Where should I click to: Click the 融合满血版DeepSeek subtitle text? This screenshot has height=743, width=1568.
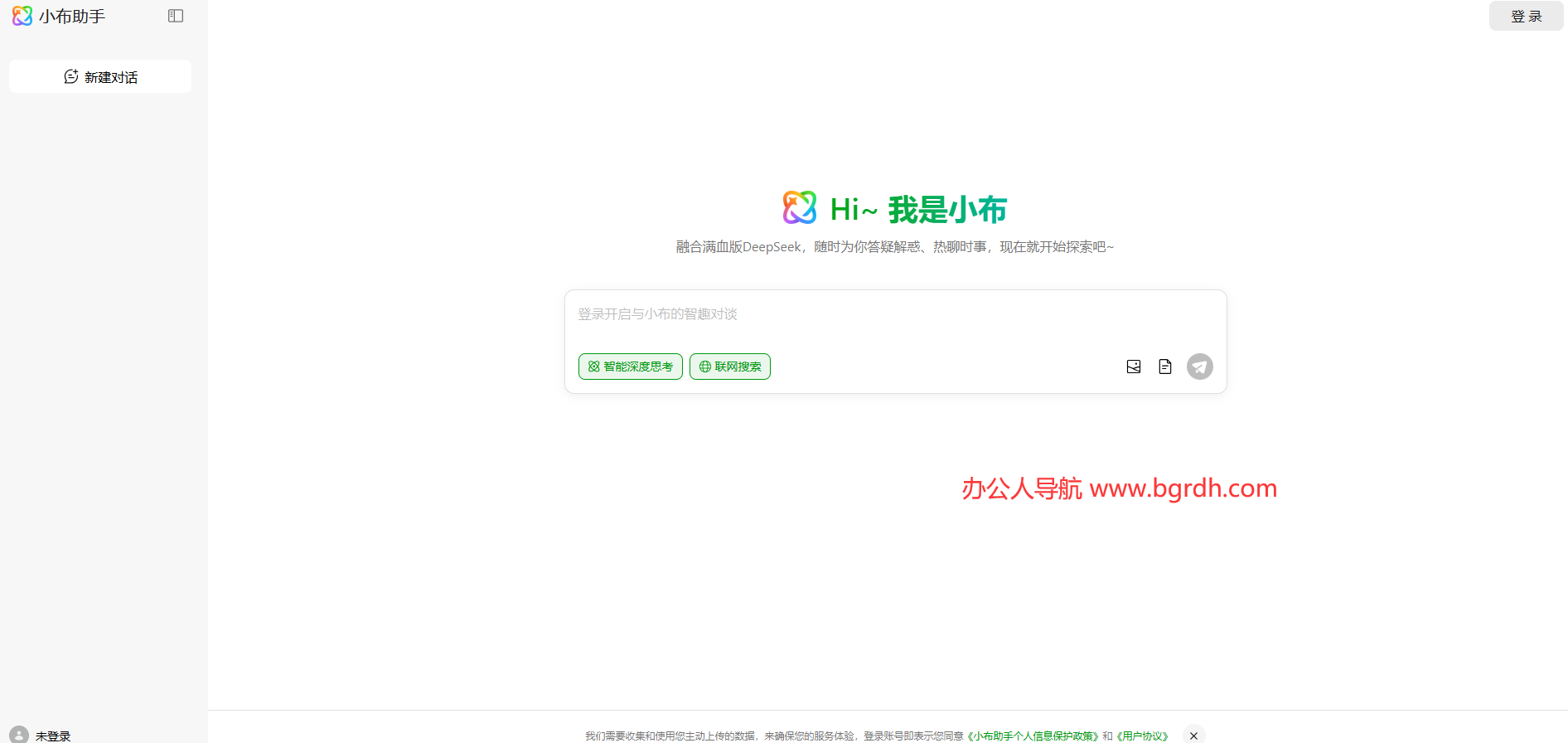pos(895,247)
